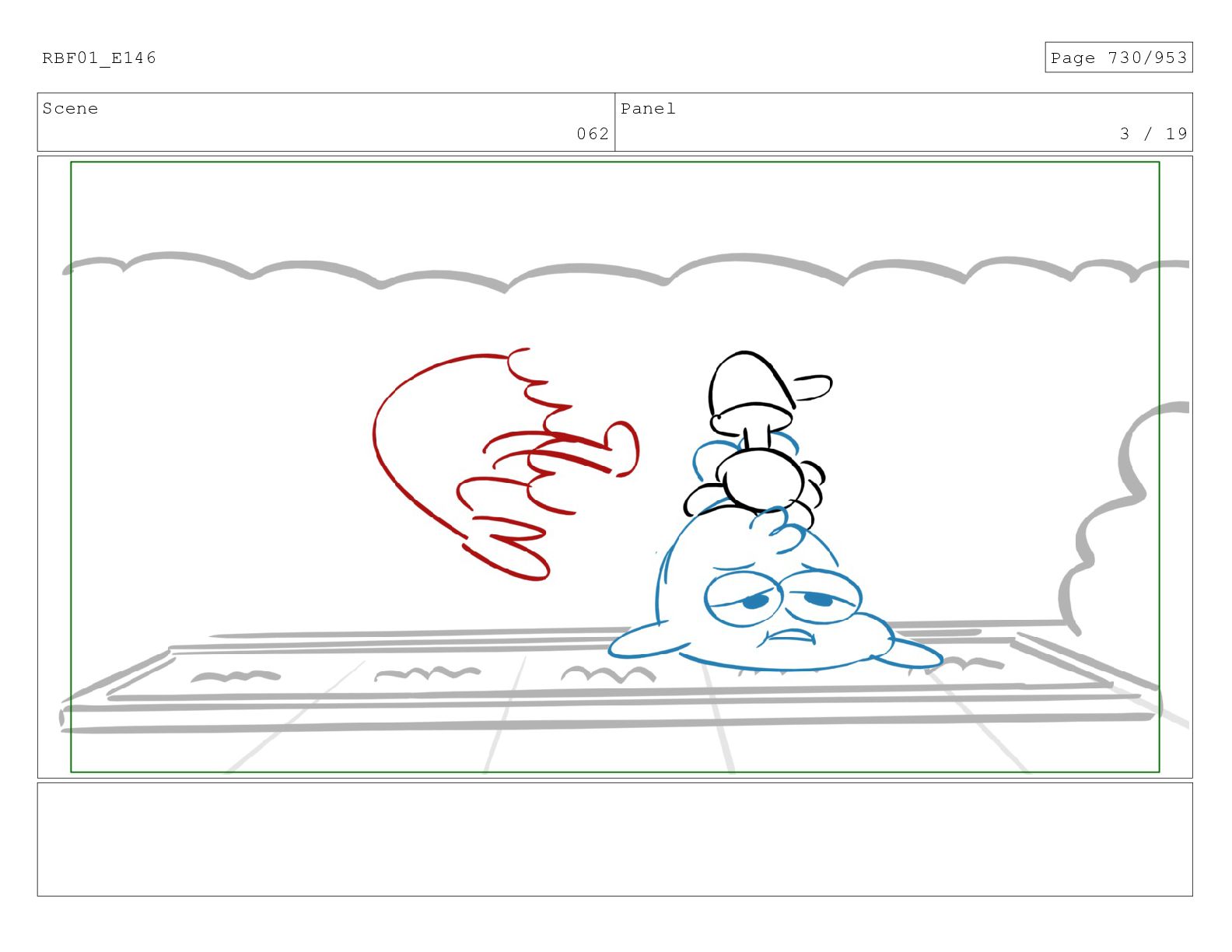Click the Scene label

point(70,108)
